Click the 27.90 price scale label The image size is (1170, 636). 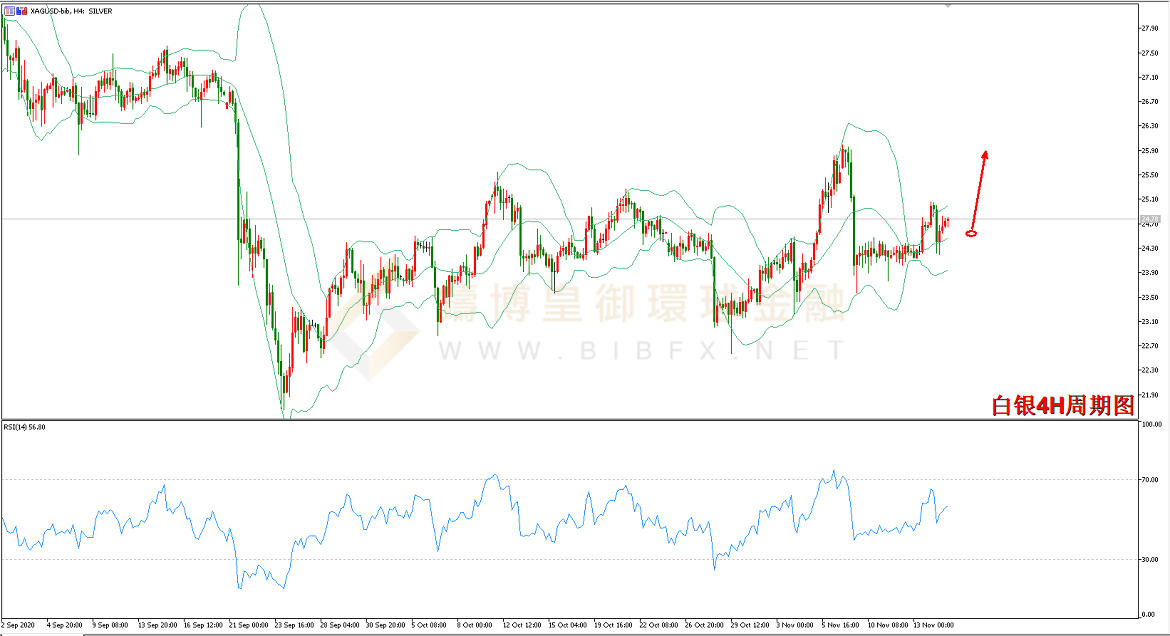(1149, 28)
